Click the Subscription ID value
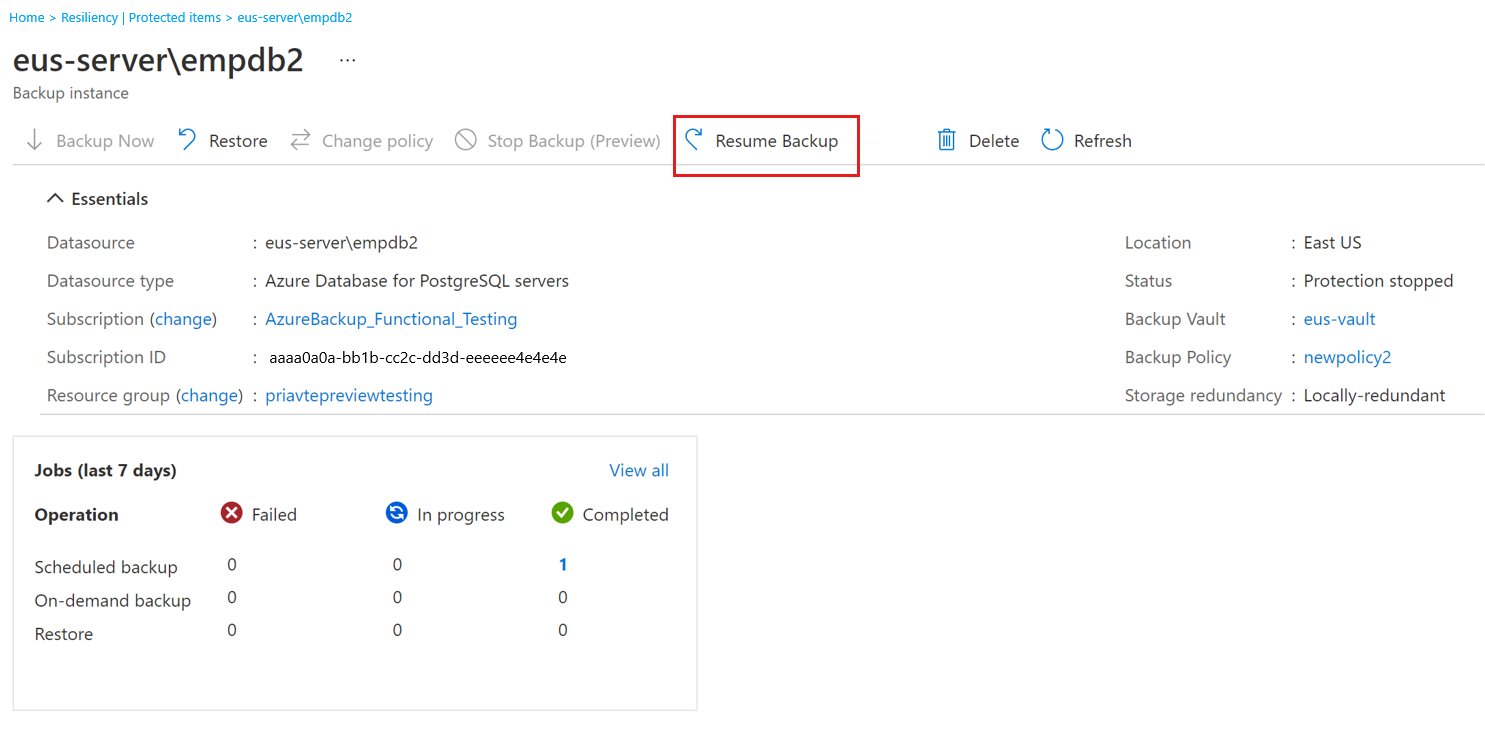The image size is (1485, 740). 418,358
